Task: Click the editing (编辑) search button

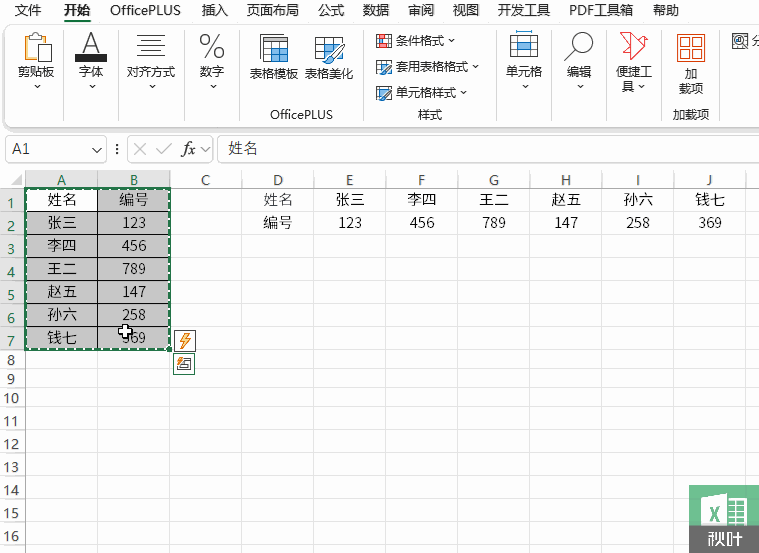Action: coord(579,50)
